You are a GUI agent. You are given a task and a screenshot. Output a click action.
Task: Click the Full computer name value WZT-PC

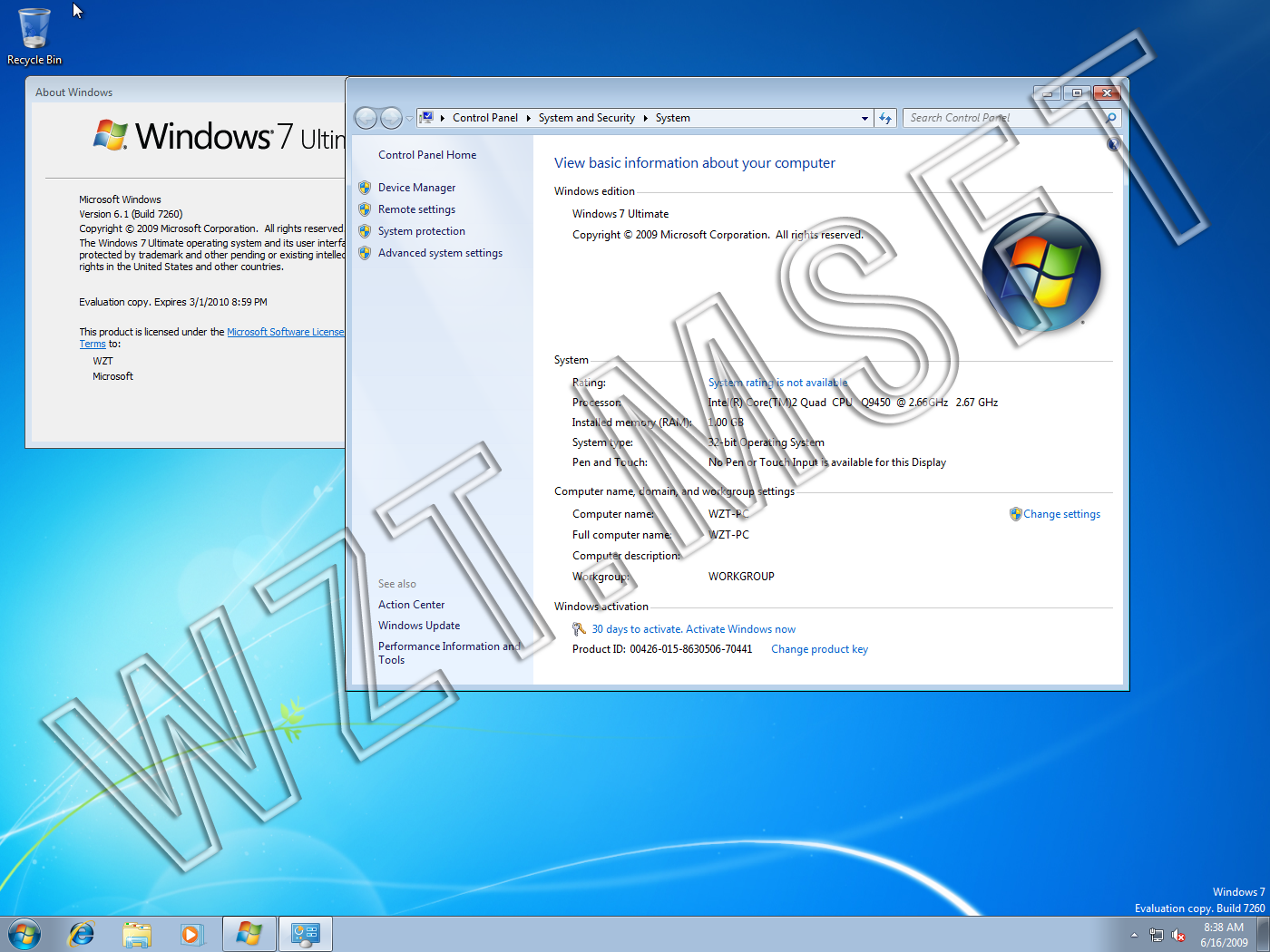point(728,535)
